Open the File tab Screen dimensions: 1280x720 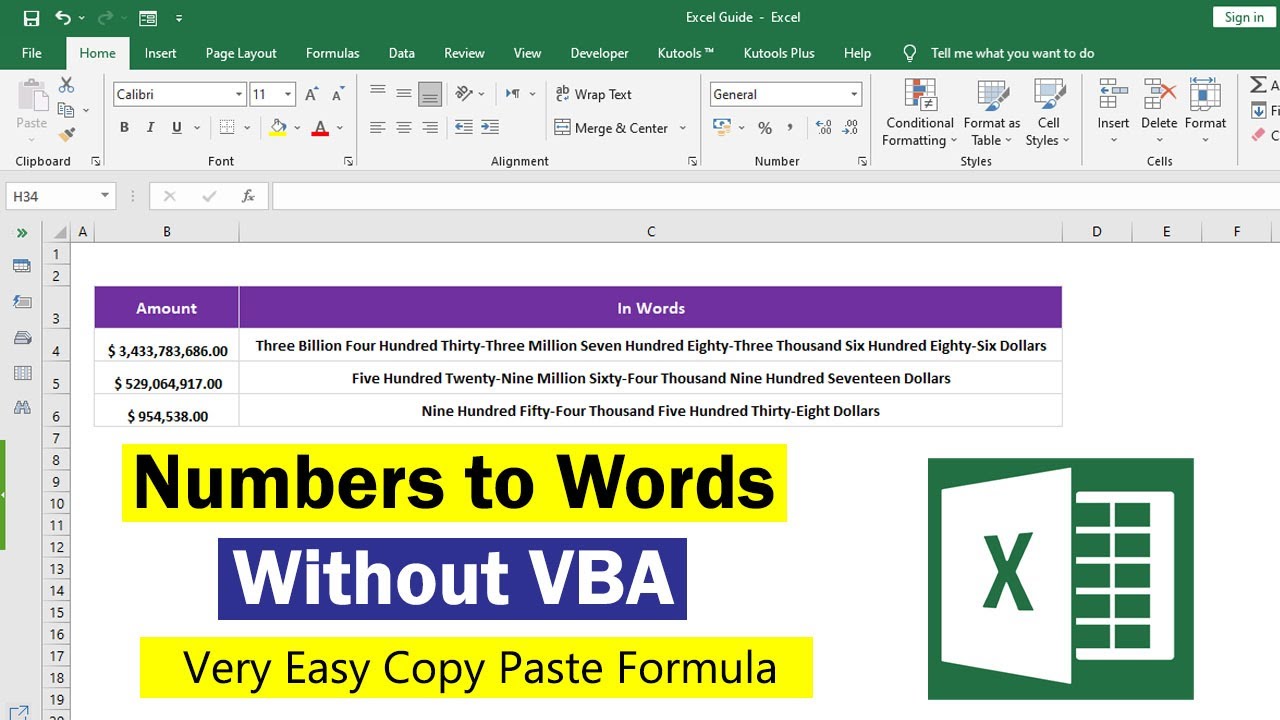[x=32, y=53]
